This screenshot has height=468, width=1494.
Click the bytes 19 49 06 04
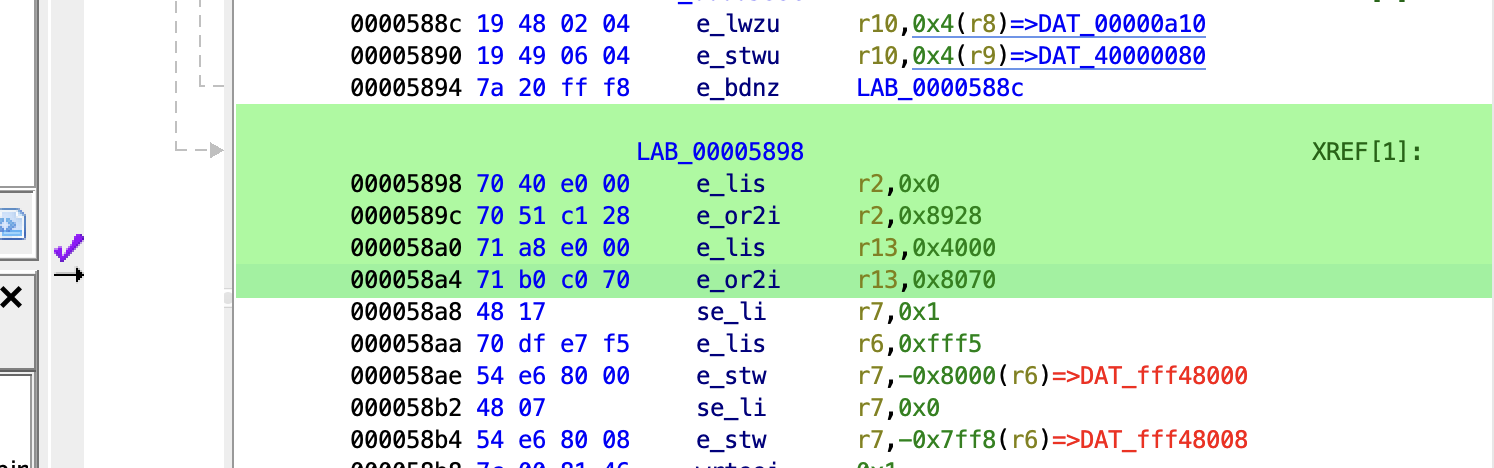[553, 56]
